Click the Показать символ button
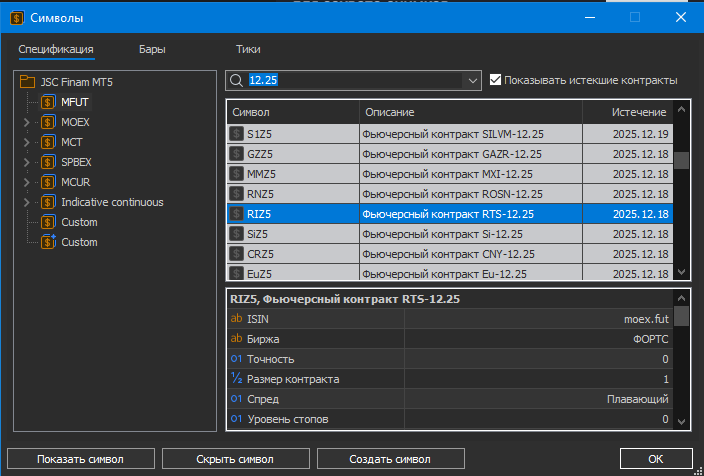 (x=80, y=459)
